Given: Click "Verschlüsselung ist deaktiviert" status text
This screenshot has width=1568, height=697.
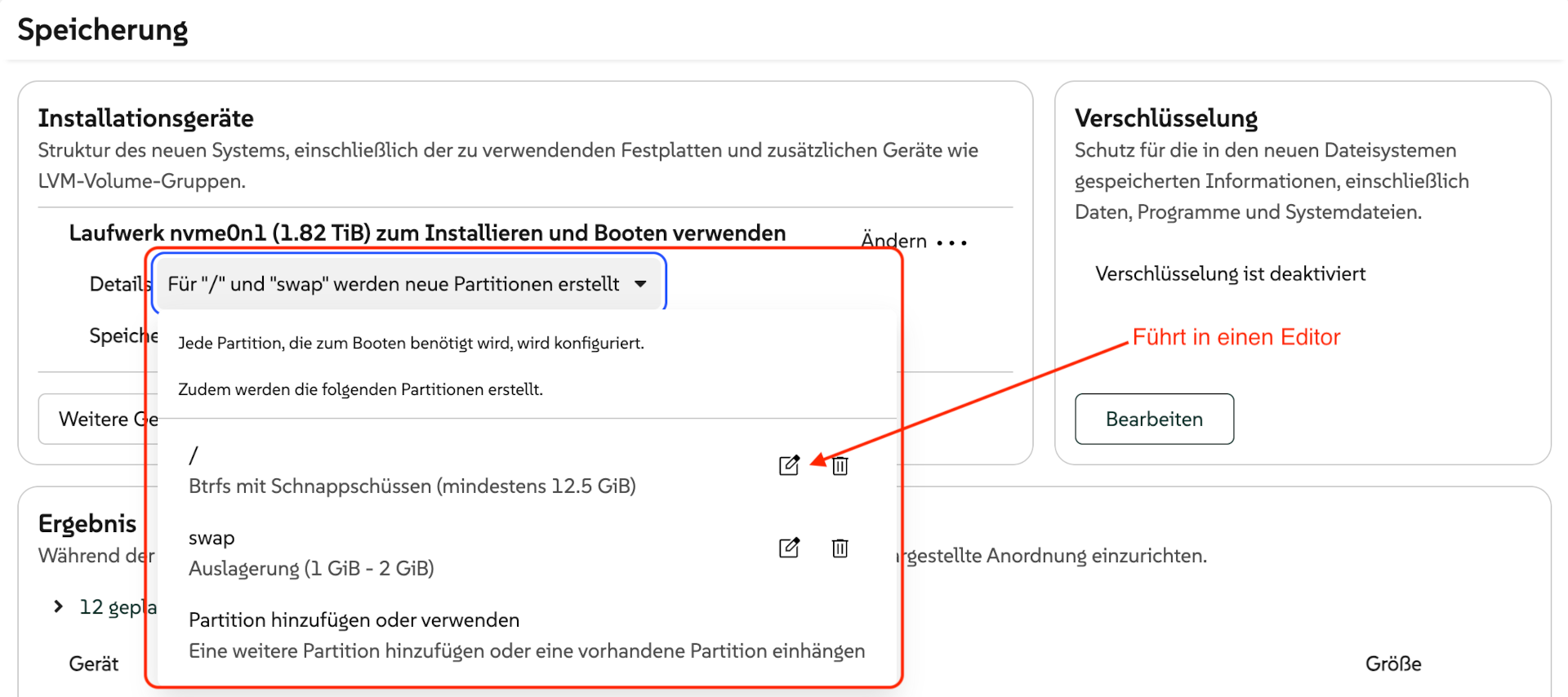Looking at the screenshot, I should (1229, 274).
